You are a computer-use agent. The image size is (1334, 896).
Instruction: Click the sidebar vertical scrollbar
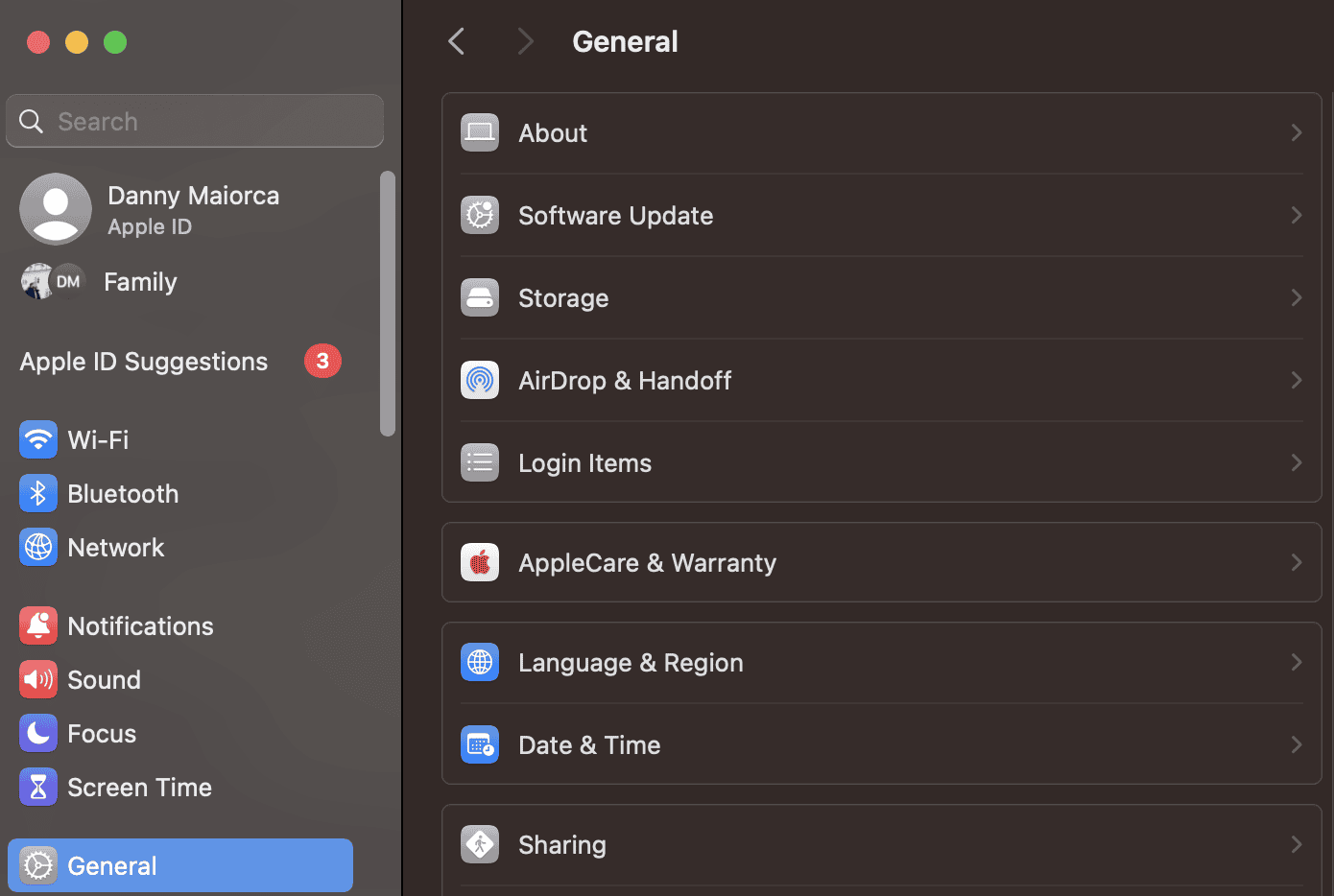388,303
